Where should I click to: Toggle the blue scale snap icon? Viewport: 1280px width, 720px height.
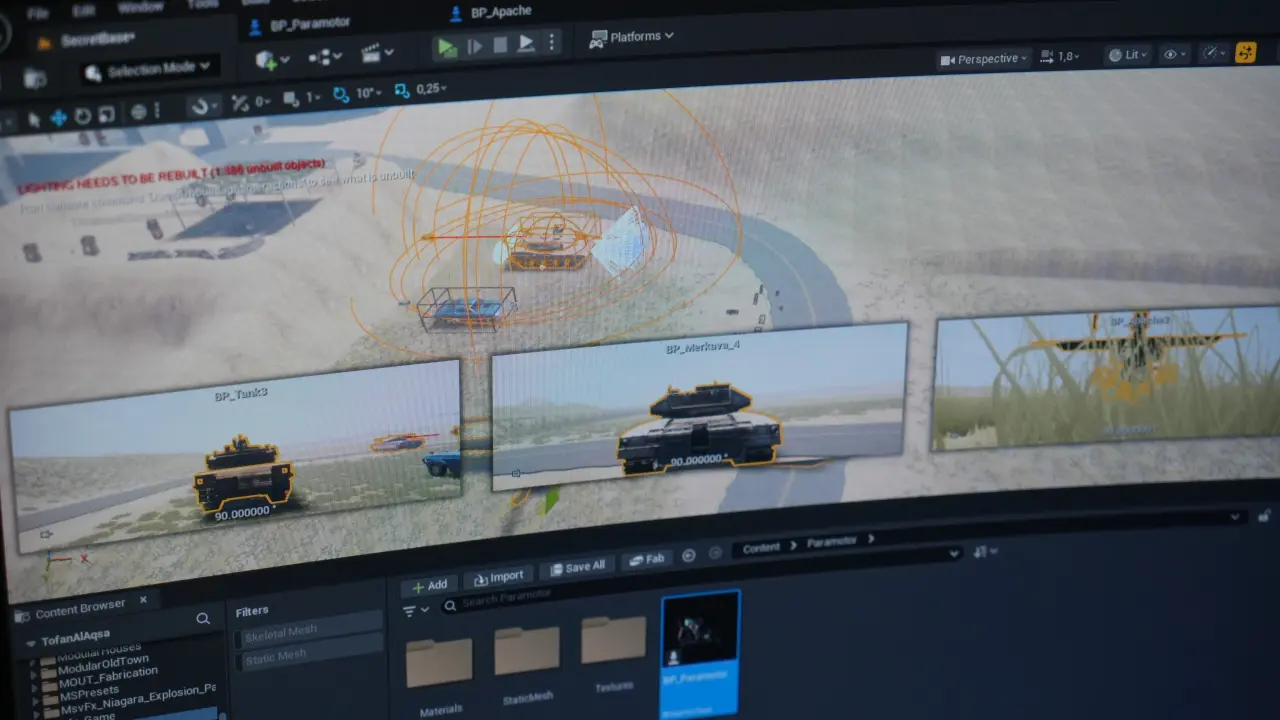coord(402,91)
